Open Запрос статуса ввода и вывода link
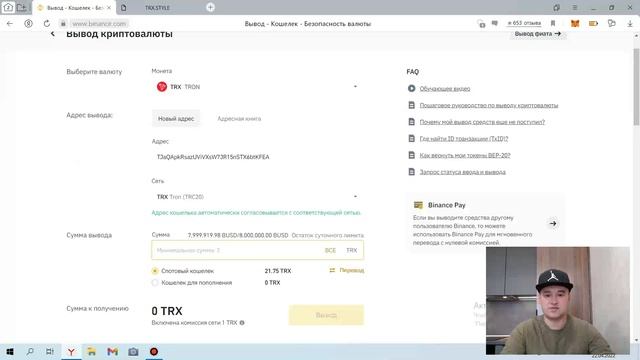The image size is (640, 360). pos(462,172)
